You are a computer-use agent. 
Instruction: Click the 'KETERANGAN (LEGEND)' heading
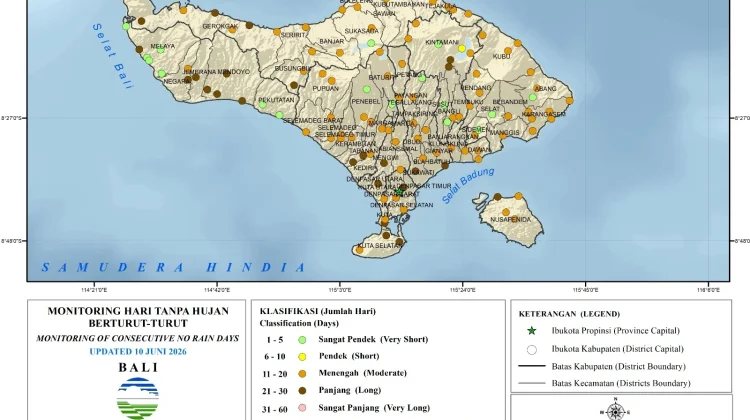[569, 314]
